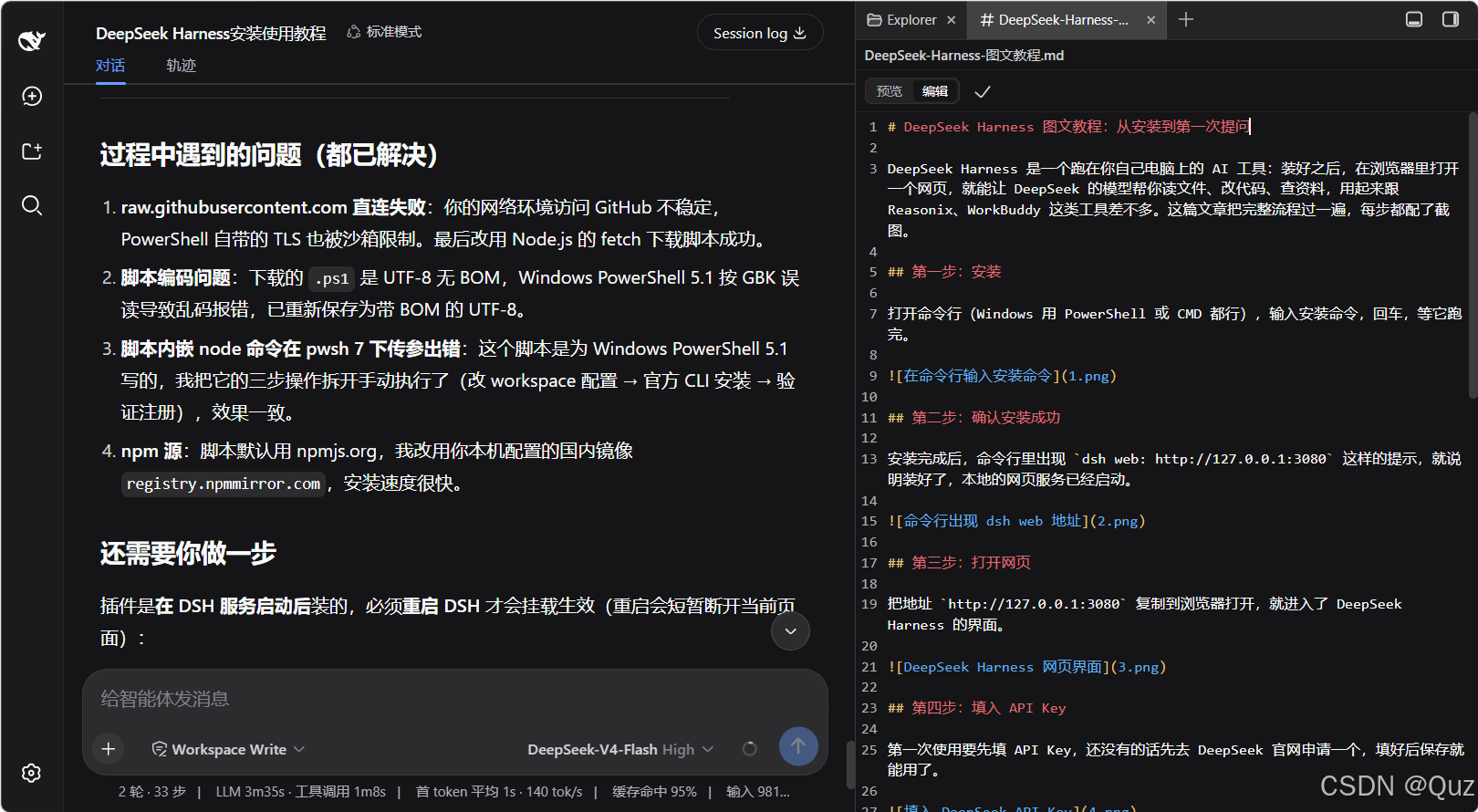Open the Workspace Write permission dropdown
This screenshot has height=812, width=1478.
[228, 749]
